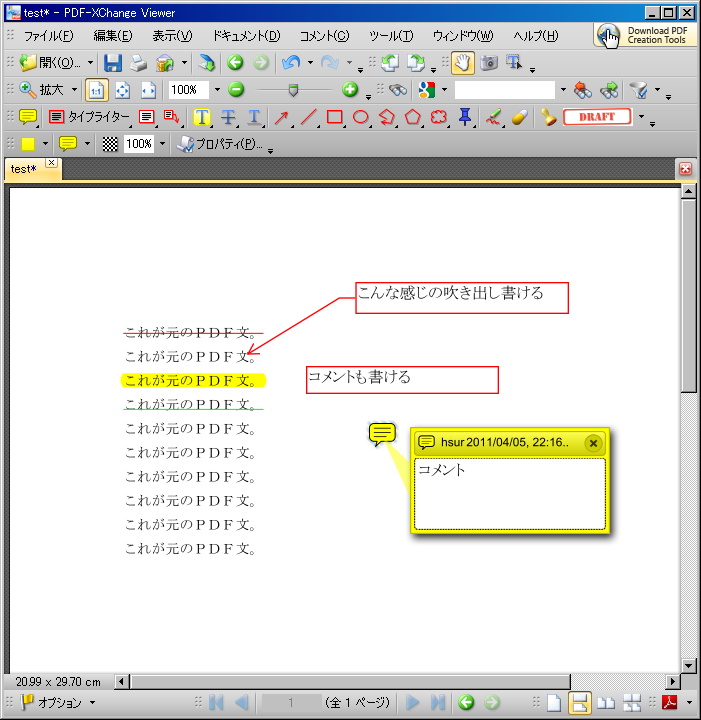701x720 pixels.
Task: Open the zoom percentage dropdown
Action: [x=217, y=90]
